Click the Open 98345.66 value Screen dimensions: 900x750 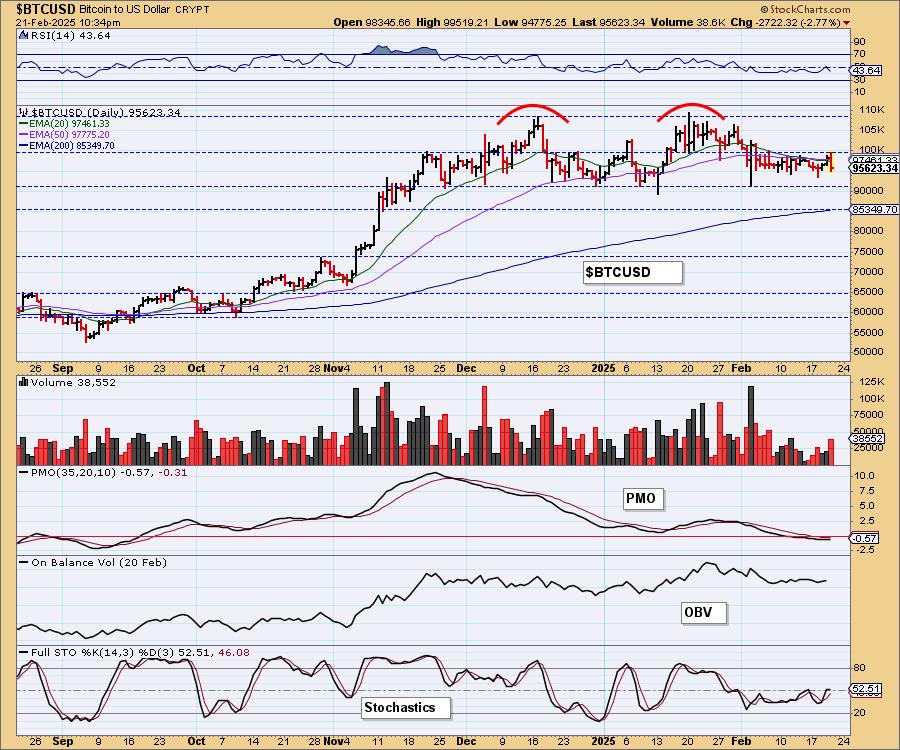(372, 22)
